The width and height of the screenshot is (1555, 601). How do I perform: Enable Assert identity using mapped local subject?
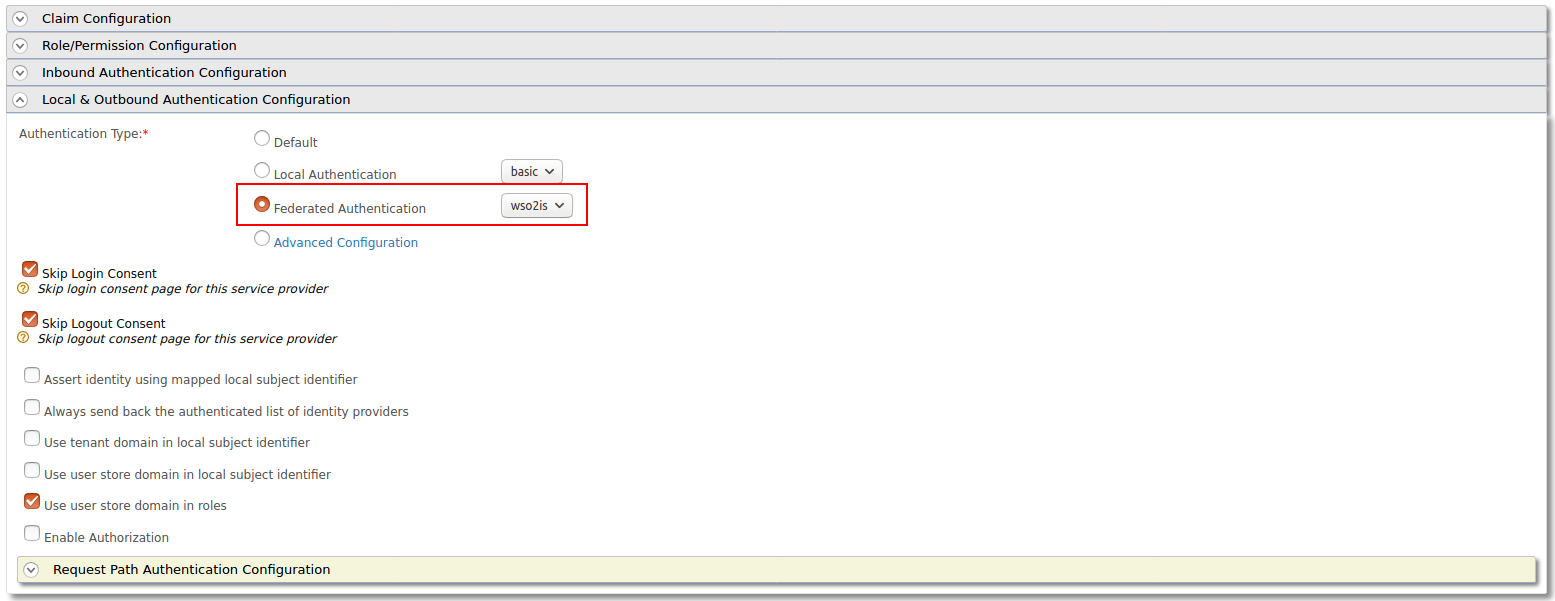(x=32, y=376)
